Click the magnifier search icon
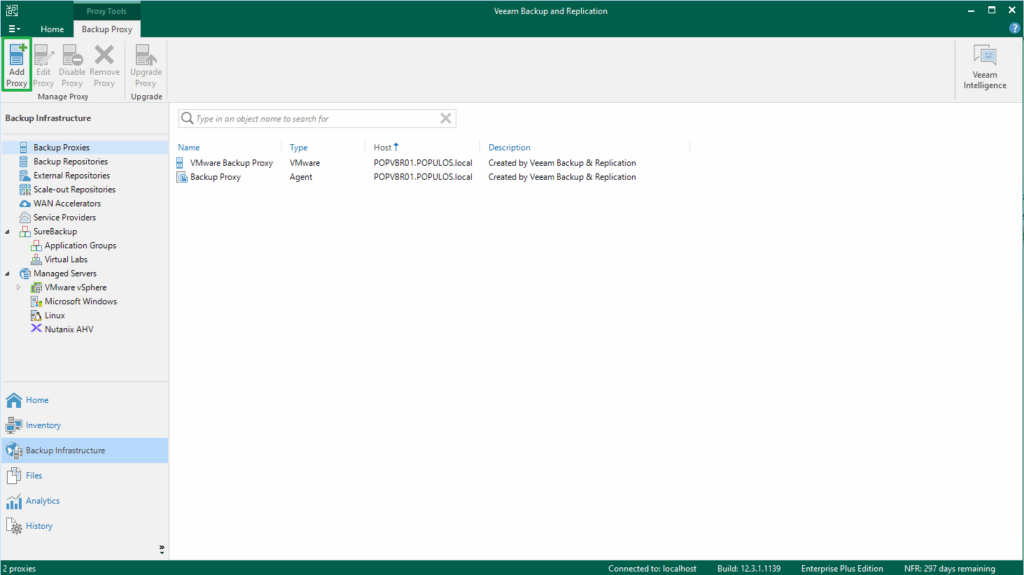Viewport: 1024px width, 575px height. click(x=187, y=118)
